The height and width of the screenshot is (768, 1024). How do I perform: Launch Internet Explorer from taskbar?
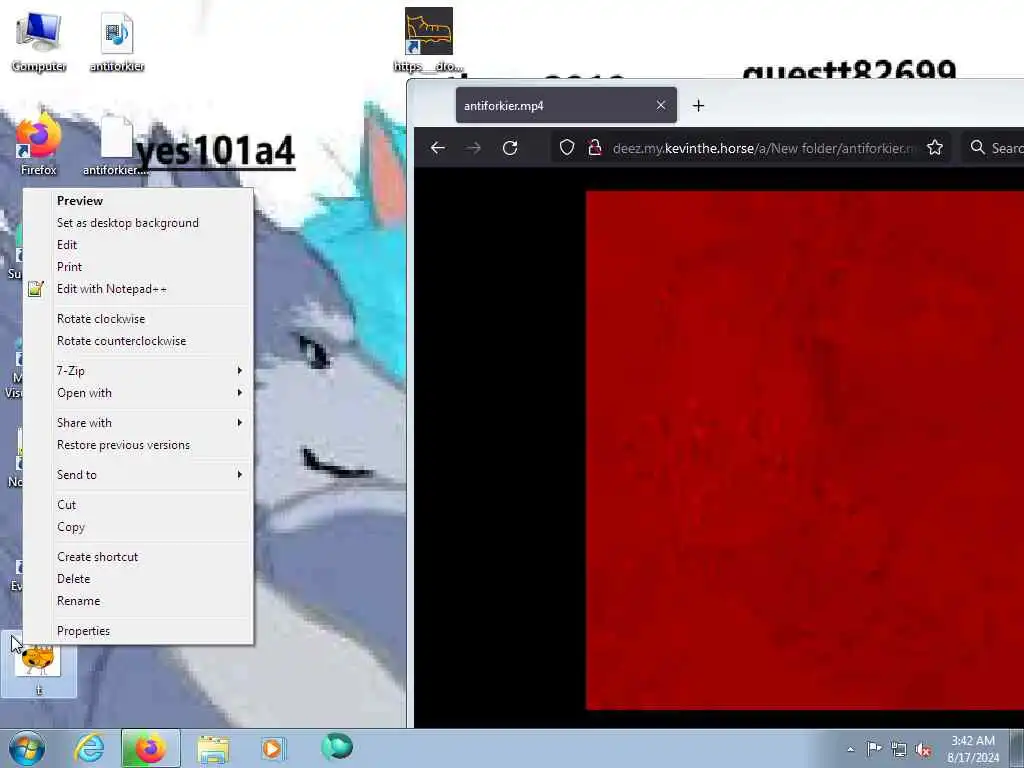89,748
